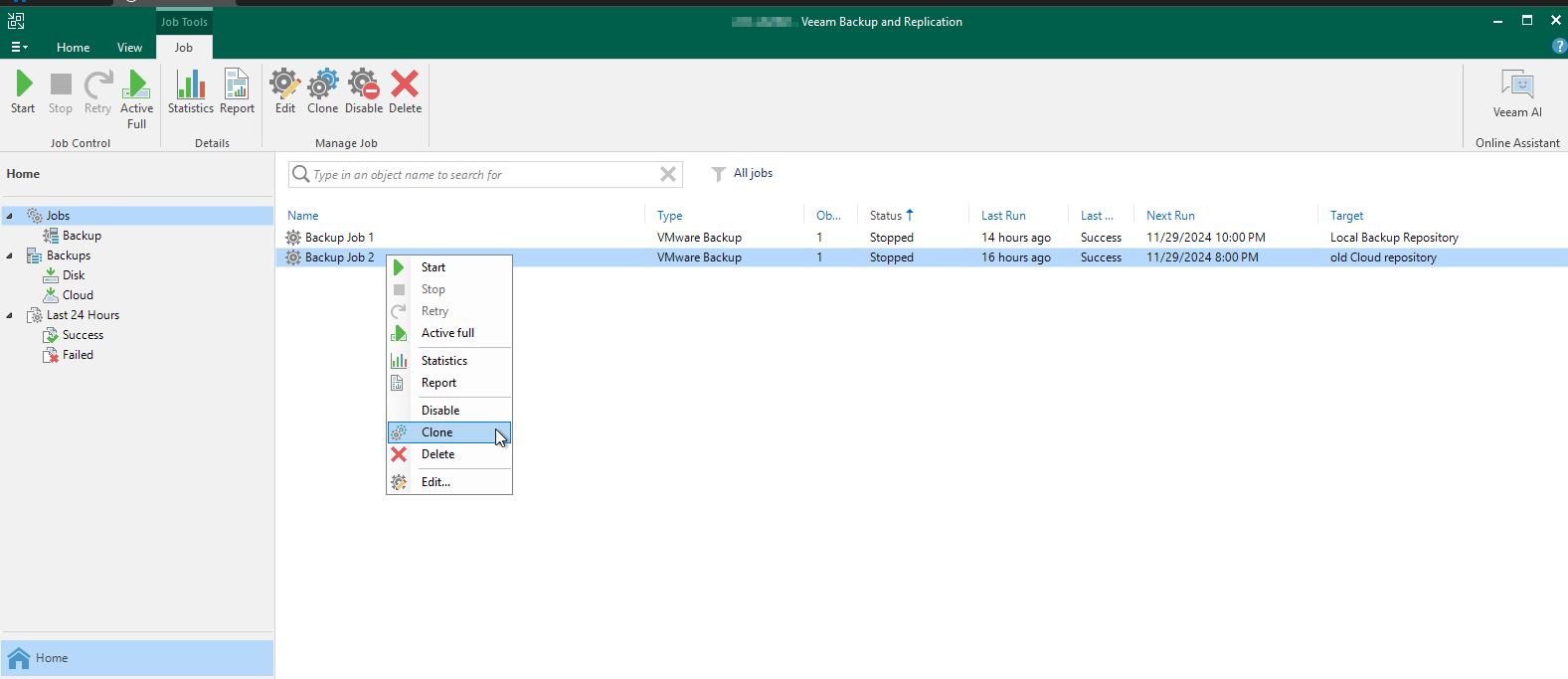Image resolution: width=1568 pixels, height=679 pixels.
Task: Choose Delete in the context menu
Action: click(449, 454)
